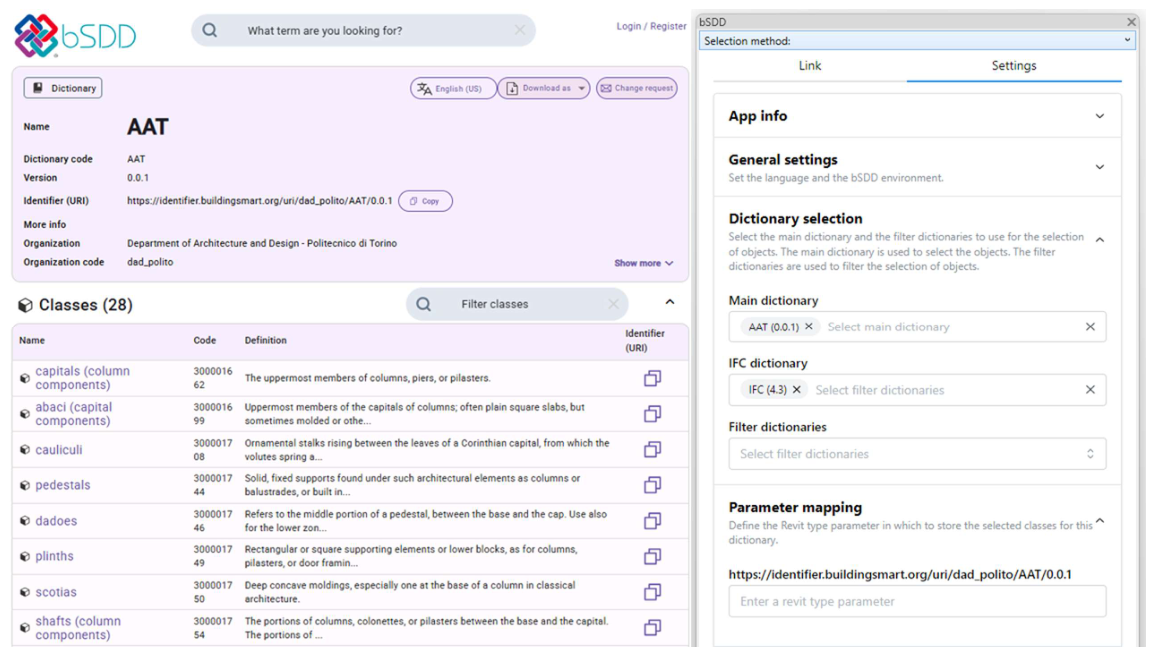Click the Filter classes magnifier icon
The height and width of the screenshot is (655, 1154).
tap(424, 304)
